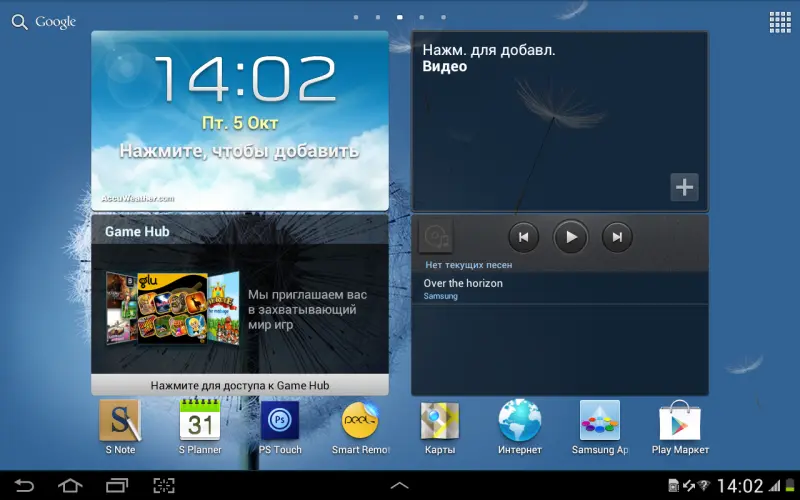The height and width of the screenshot is (500, 800).
Task: Switch to first home screen page dot
Action: coord(356,17)
